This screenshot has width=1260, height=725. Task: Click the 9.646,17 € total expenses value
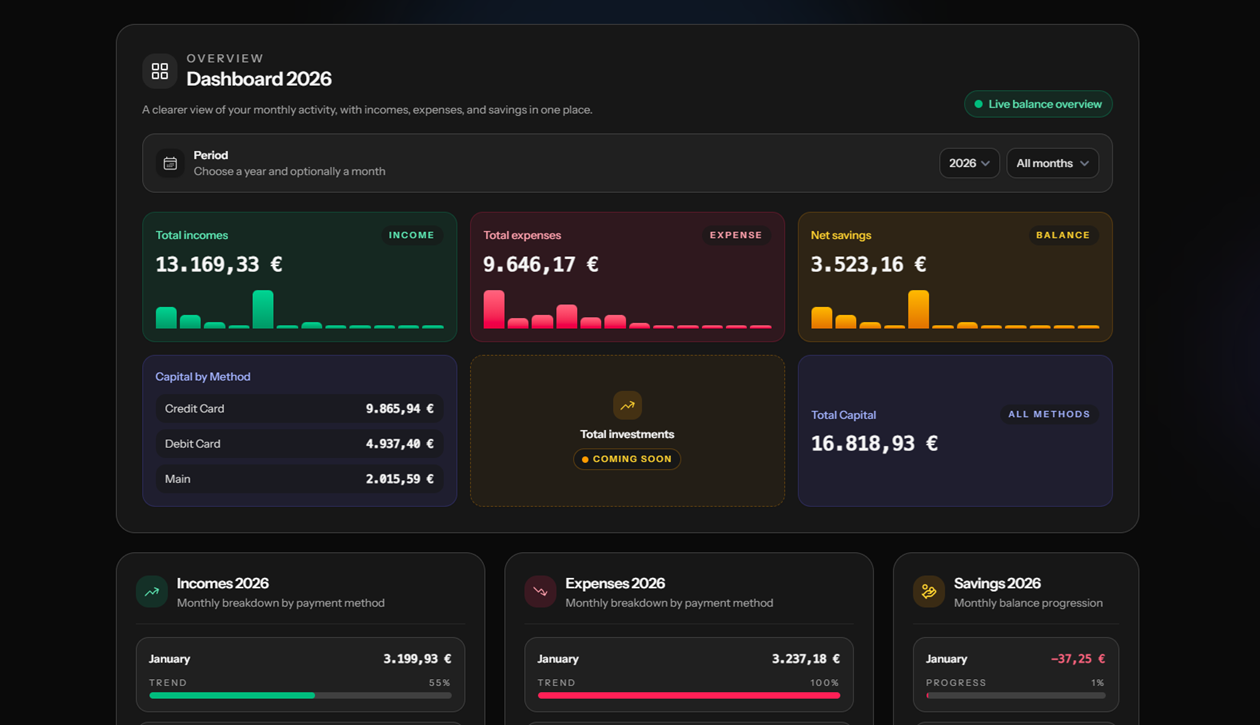click(541, 265)
